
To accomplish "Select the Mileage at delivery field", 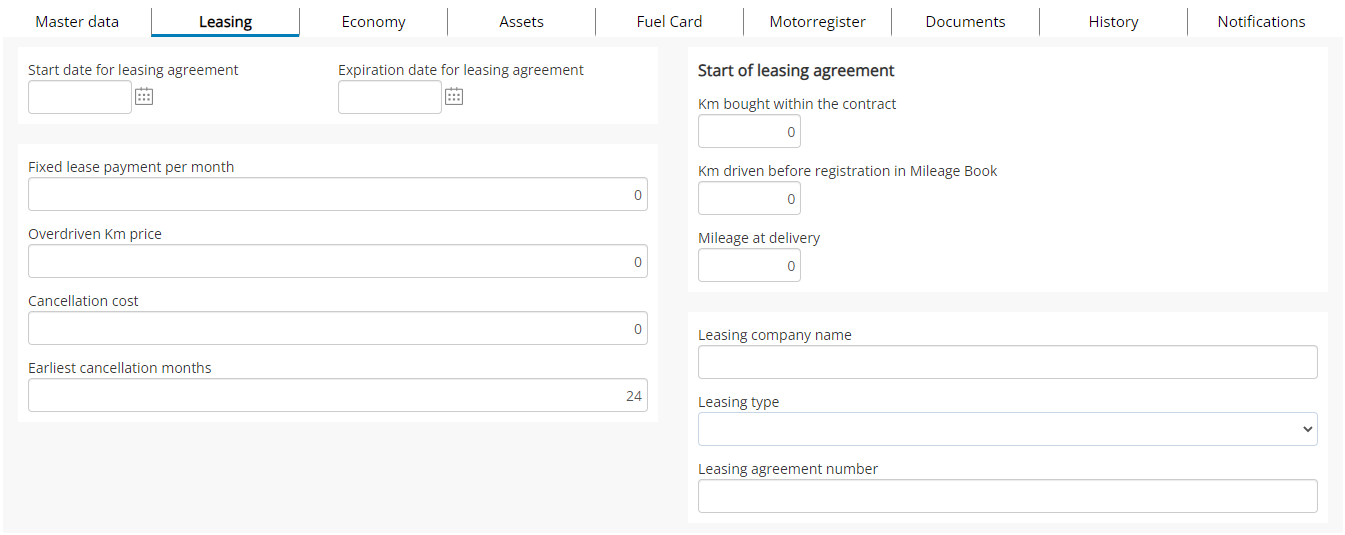I will [x=749, y=265].
